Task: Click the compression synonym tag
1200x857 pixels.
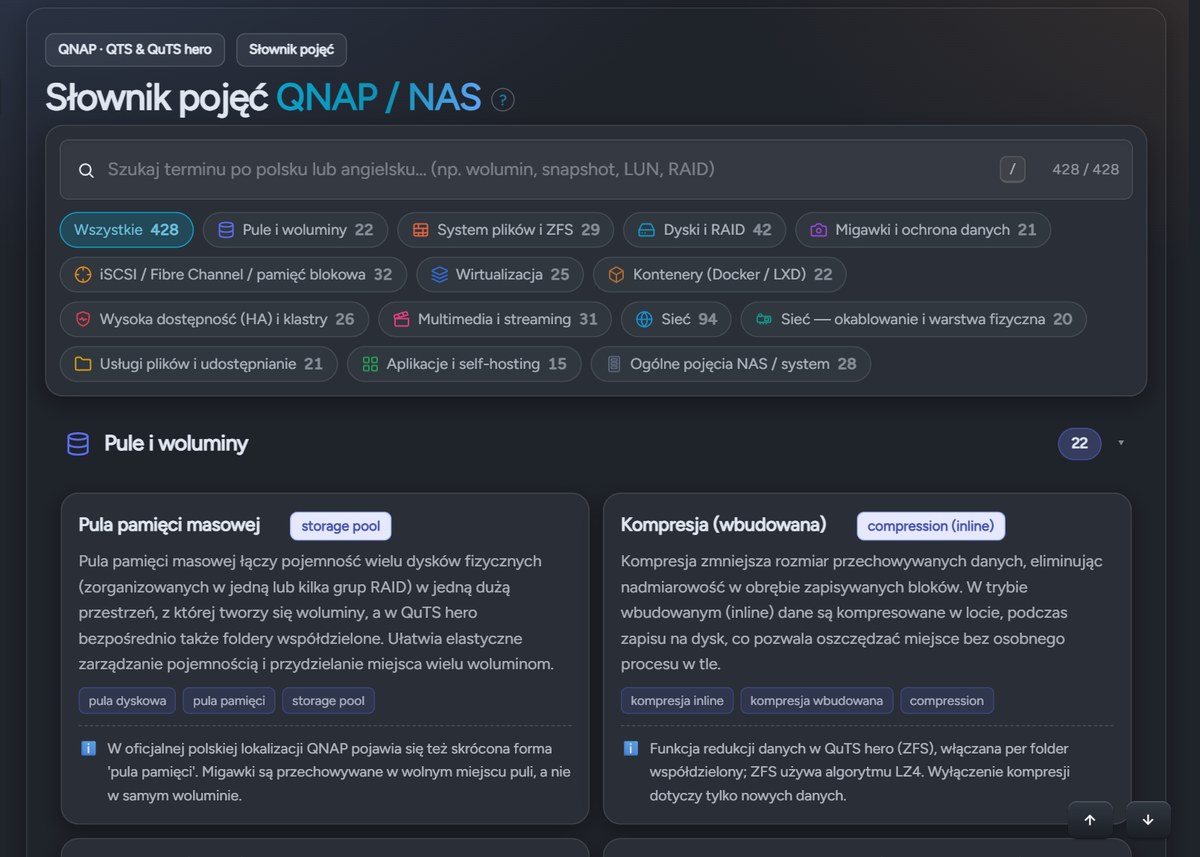Action: (x=947, y=701)
